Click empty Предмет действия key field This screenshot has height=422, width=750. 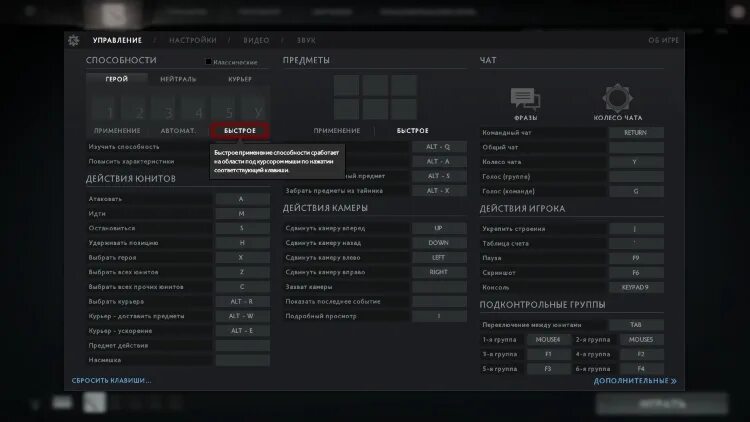click(243, 345)
